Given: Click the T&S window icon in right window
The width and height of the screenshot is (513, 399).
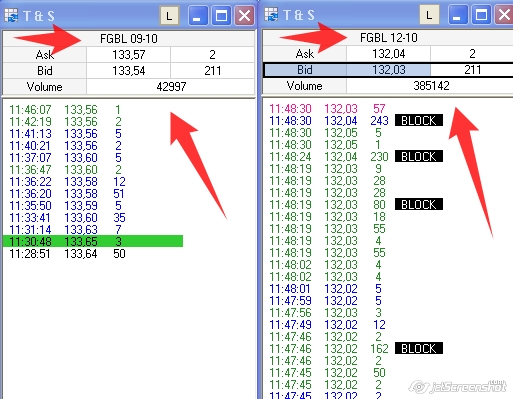Looking at the screenshot, I should point(271,15).
